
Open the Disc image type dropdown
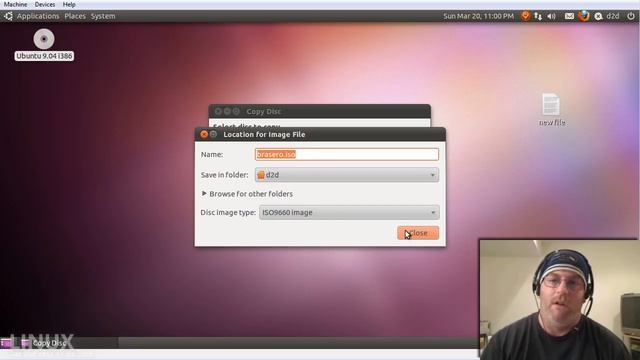(349, 212)
